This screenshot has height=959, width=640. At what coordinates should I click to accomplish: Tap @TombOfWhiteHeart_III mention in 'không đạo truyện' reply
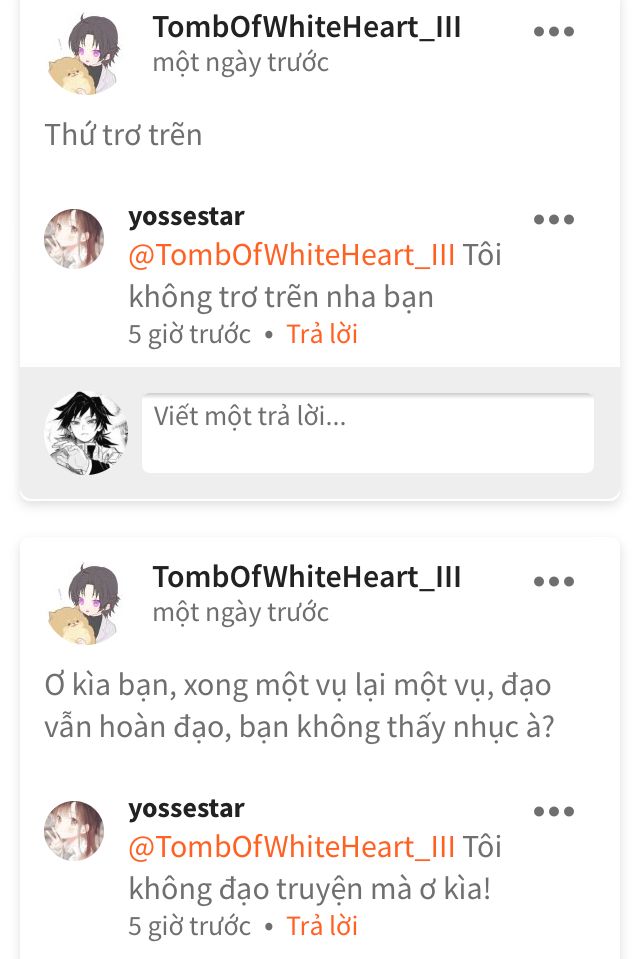[292, 847]
